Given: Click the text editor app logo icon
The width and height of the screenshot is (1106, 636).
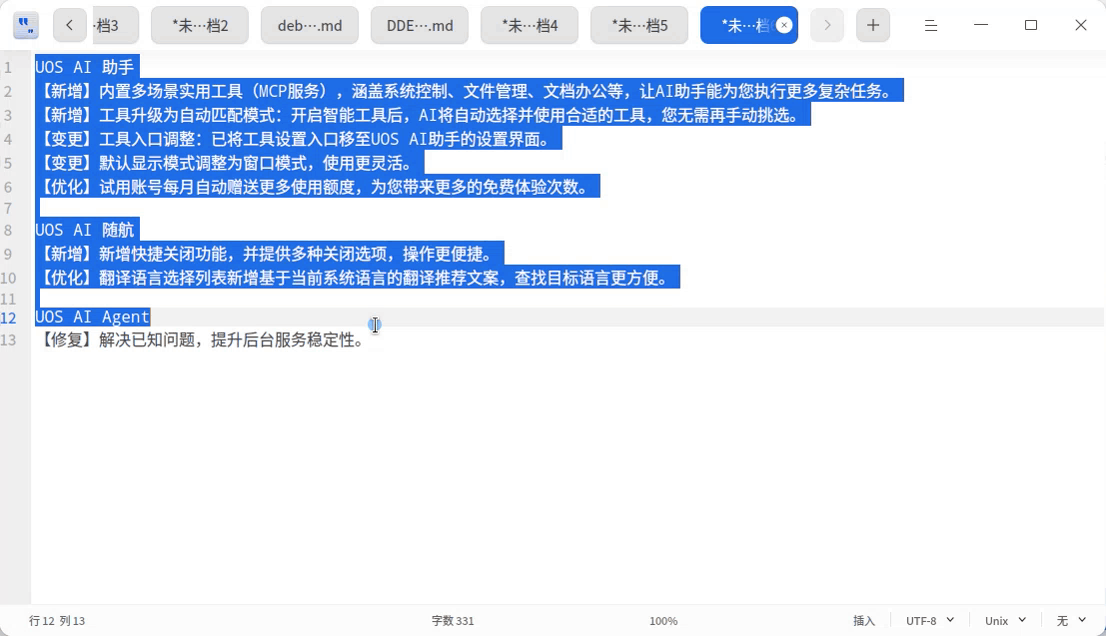Looking at the screenshot, I should (26, 26).
